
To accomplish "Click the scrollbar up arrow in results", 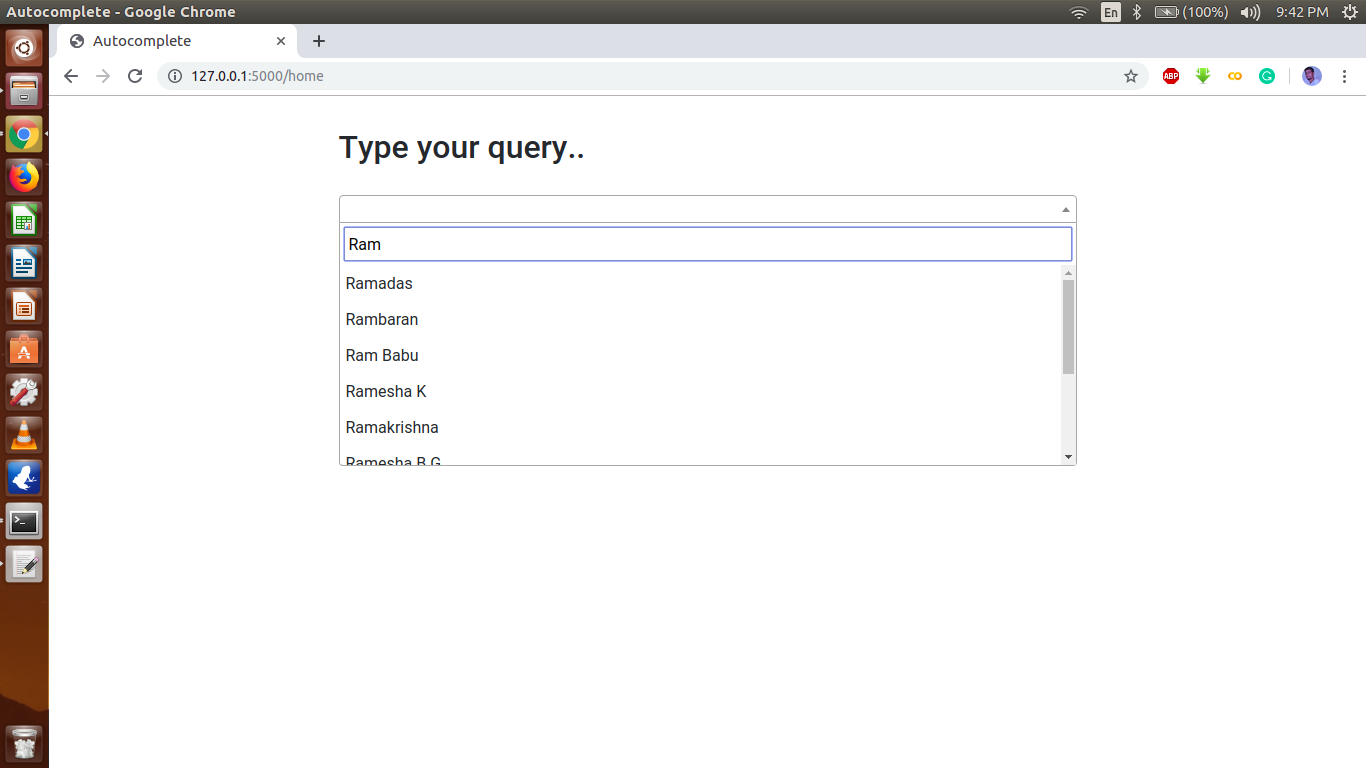I will [x=1068, y=272].
